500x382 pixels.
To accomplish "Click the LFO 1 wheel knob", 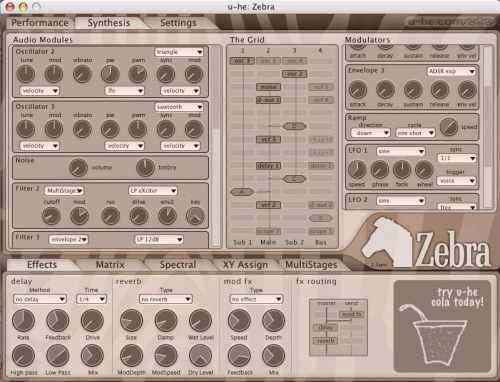I will coord(424,169).
